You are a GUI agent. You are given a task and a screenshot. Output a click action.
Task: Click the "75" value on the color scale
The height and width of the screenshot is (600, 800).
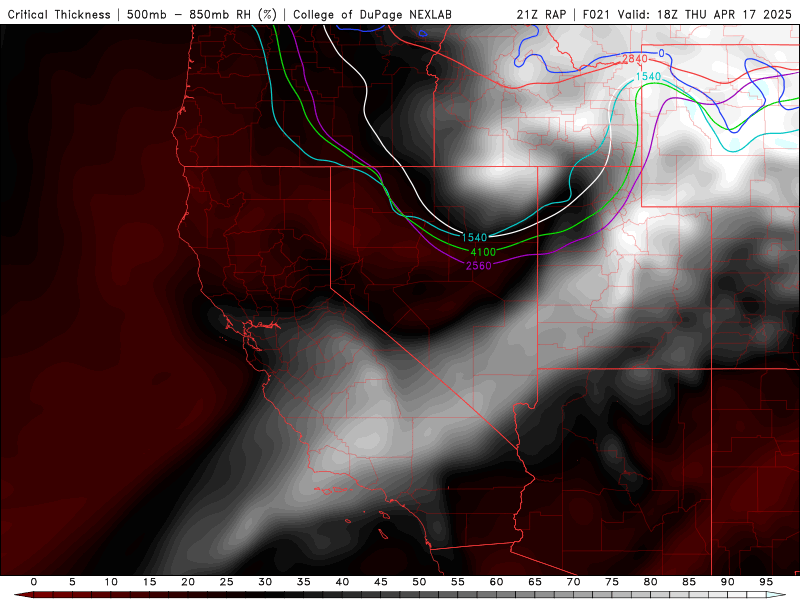612,582
